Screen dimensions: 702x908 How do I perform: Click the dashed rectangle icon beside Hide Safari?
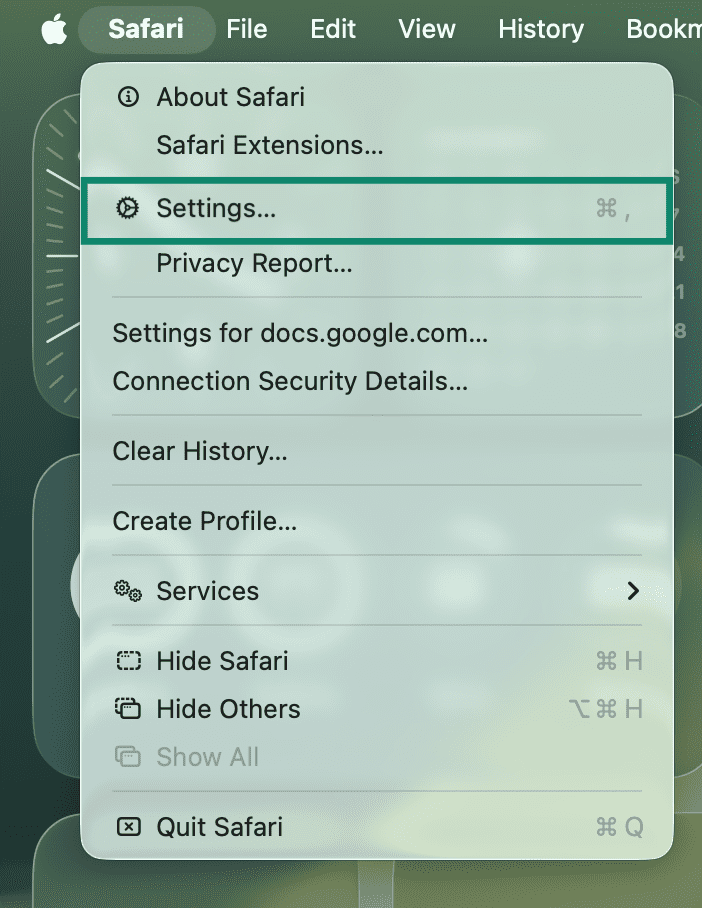coord(127,661)
